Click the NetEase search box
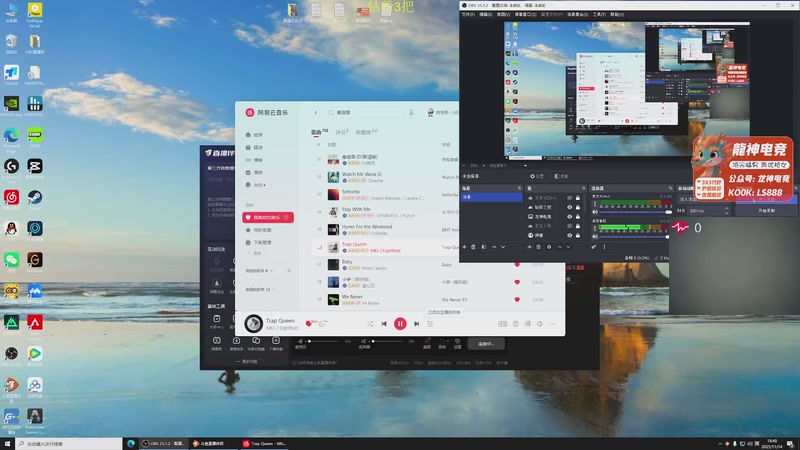The width and height of the screenshot is (800, 450). point(365,112)
